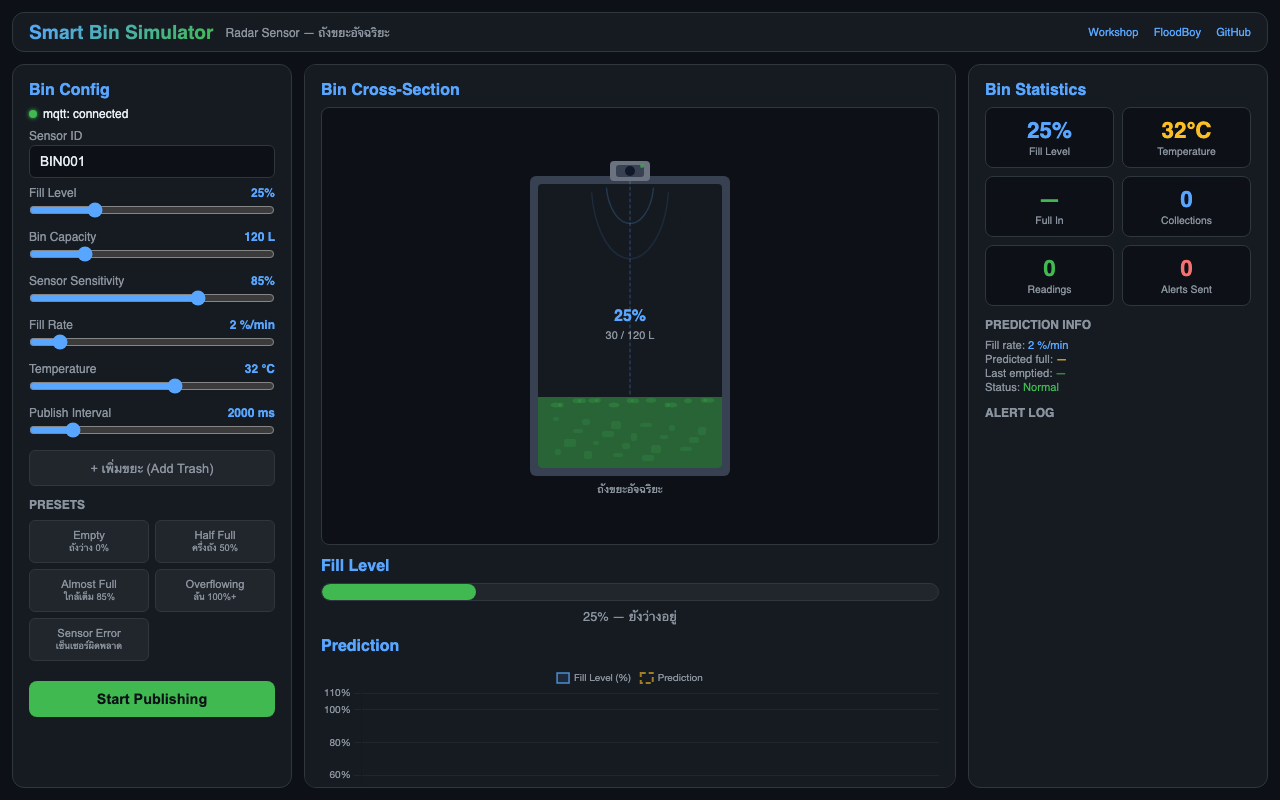Click the Temperature slider handle

pos(175,386)
